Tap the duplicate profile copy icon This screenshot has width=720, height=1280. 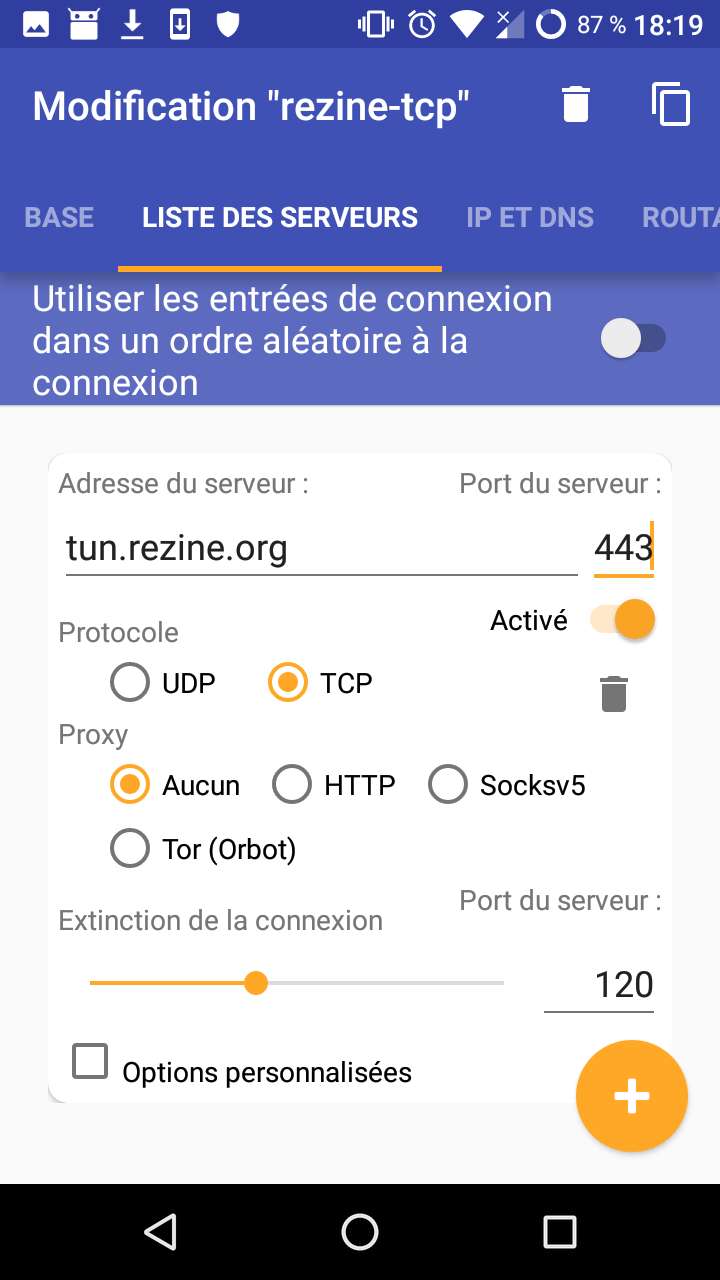[x=671, y=104]
